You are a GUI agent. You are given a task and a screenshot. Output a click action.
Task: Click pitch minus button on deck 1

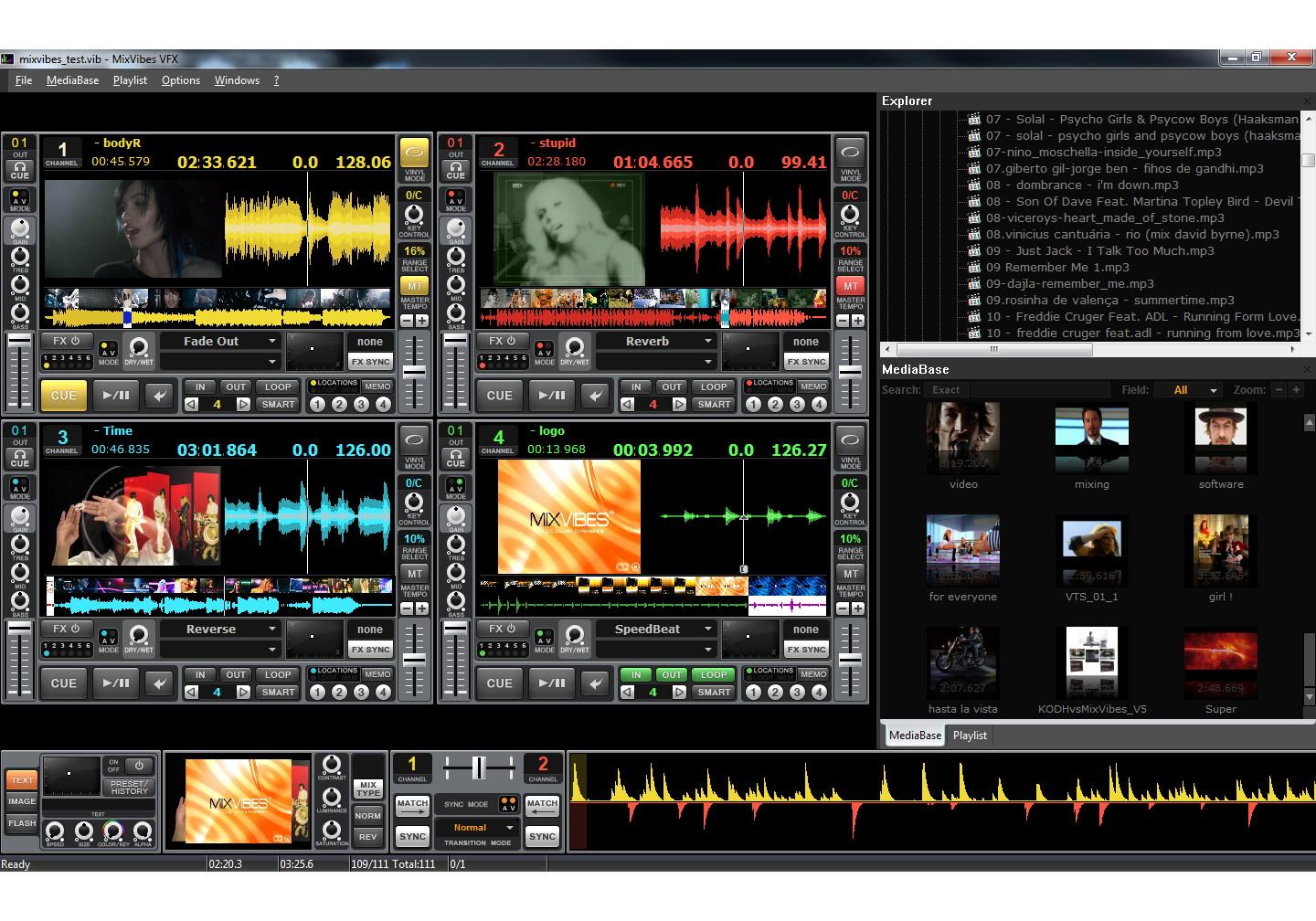click(408, 321)
